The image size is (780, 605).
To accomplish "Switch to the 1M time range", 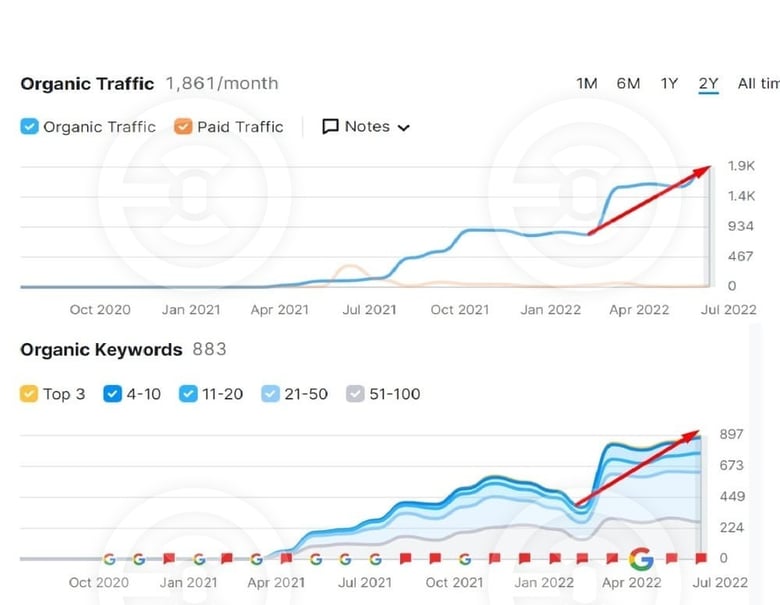I will coord(587,84).
